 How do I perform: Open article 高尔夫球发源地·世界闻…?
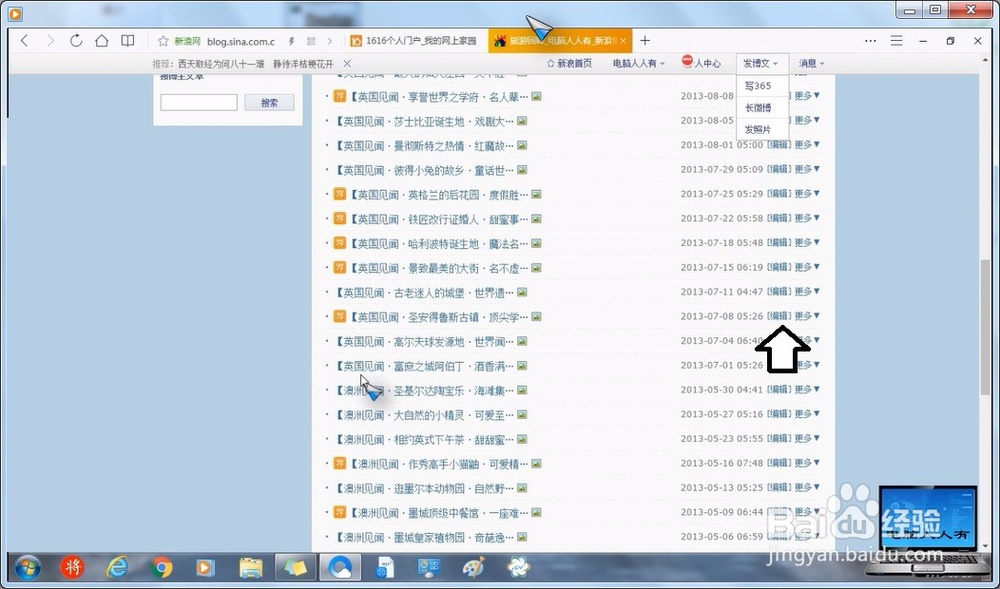pyautogui.click(x=424, y=342)
